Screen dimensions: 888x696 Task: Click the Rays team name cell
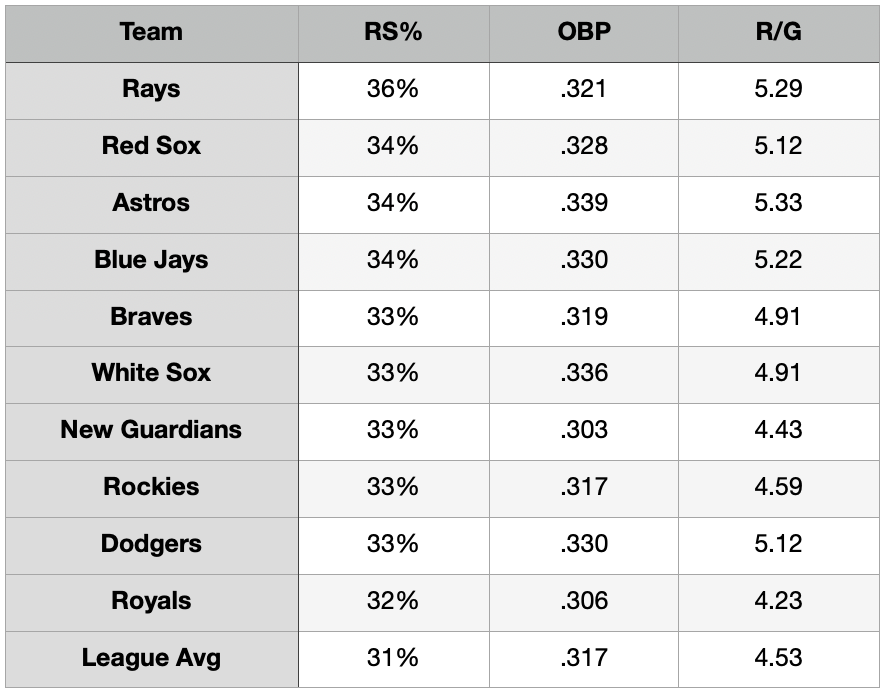point(151,89)
